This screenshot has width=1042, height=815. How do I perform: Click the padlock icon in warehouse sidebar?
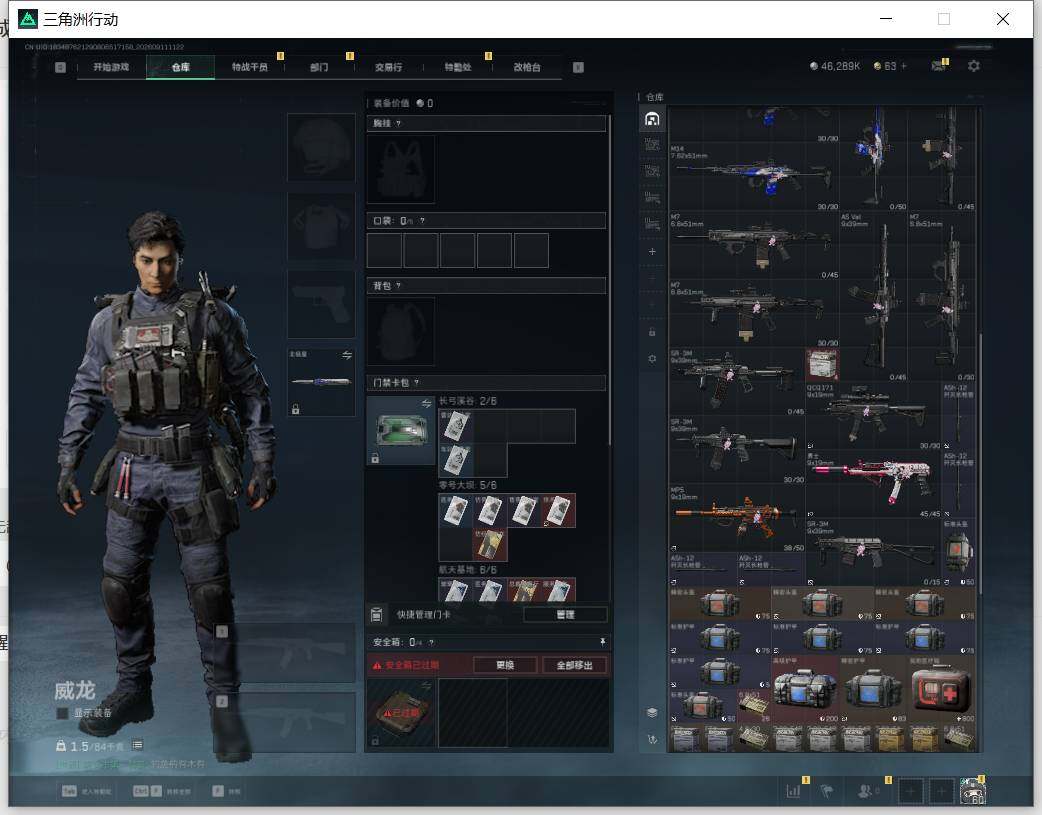(652, 332)
